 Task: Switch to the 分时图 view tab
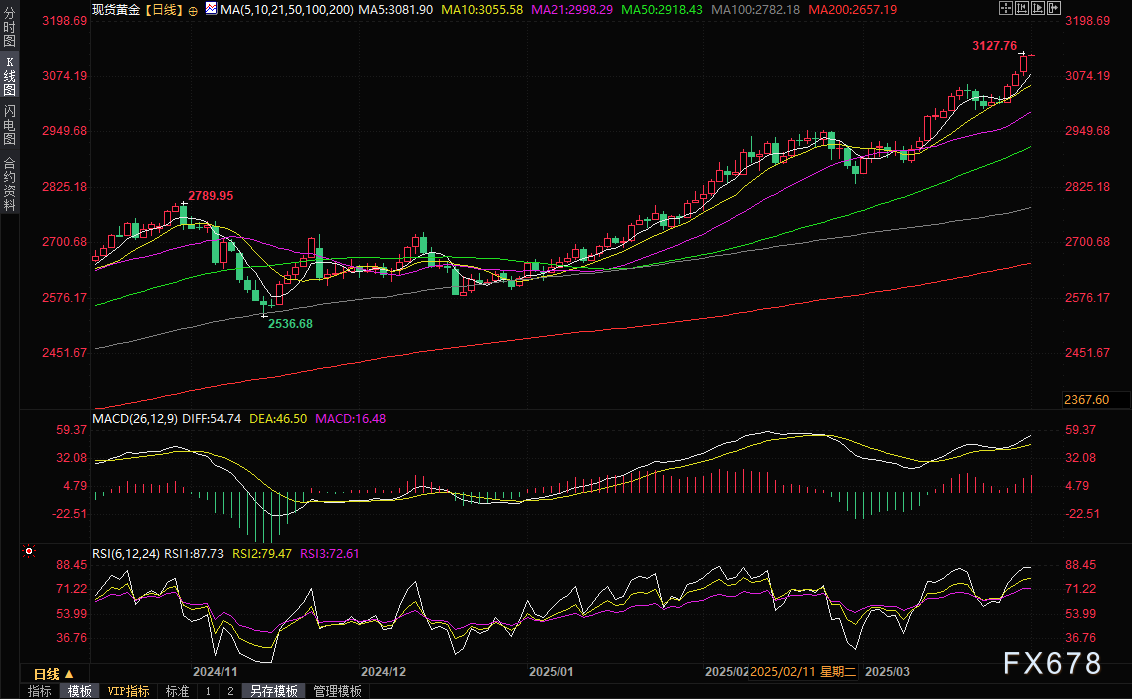[9, 28]
